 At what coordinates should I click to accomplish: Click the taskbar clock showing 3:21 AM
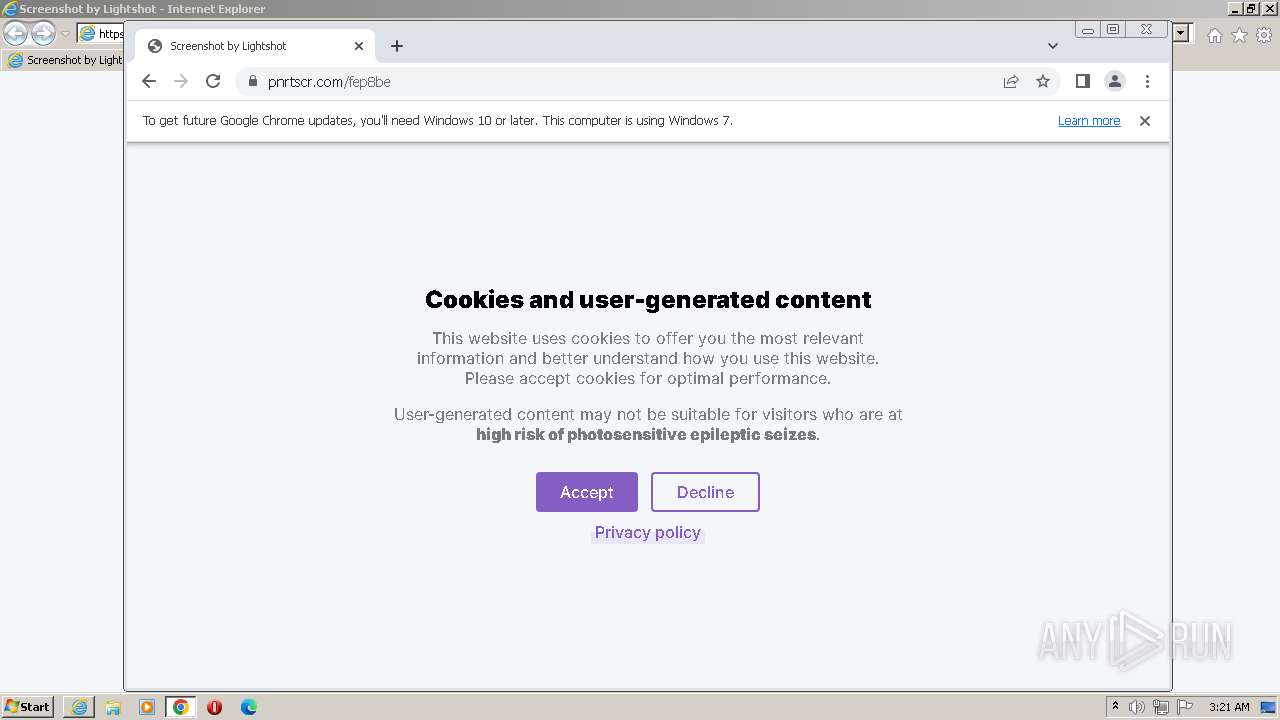point(1229,707)
